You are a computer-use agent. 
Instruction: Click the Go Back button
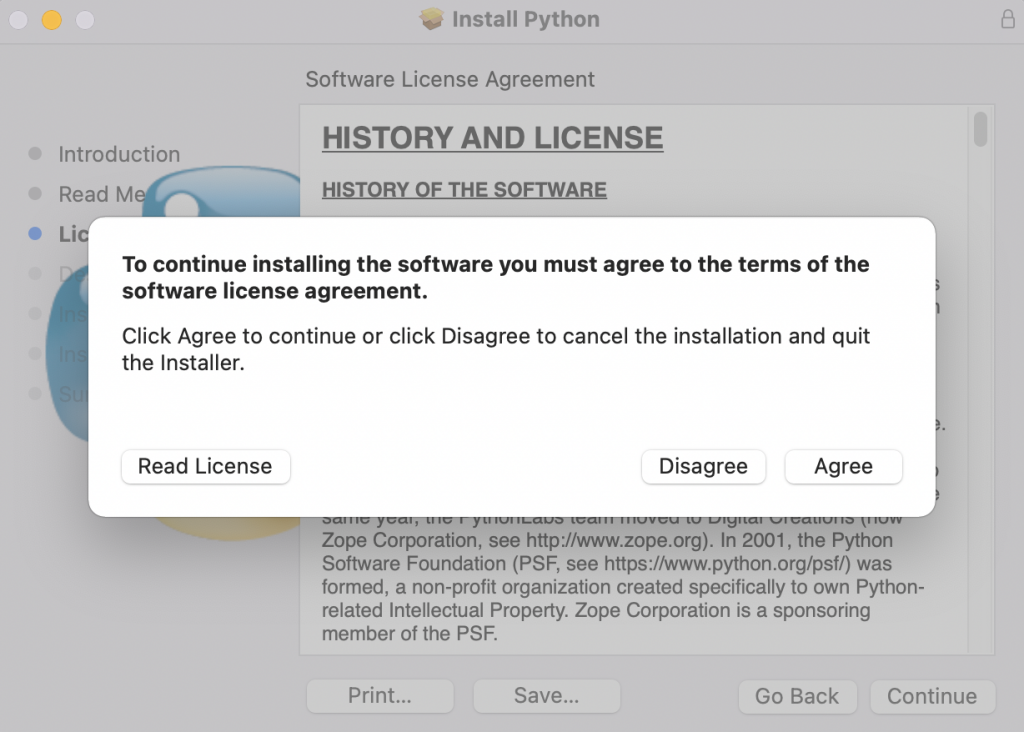click(797, 696)
